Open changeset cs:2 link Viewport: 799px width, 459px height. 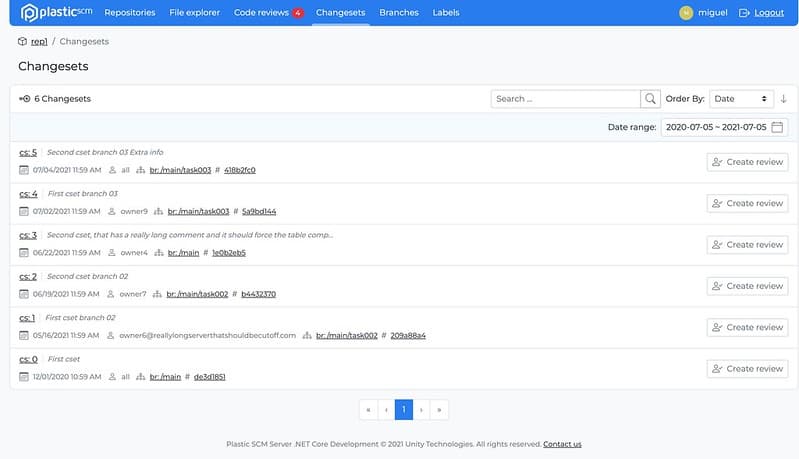point(28,276)
